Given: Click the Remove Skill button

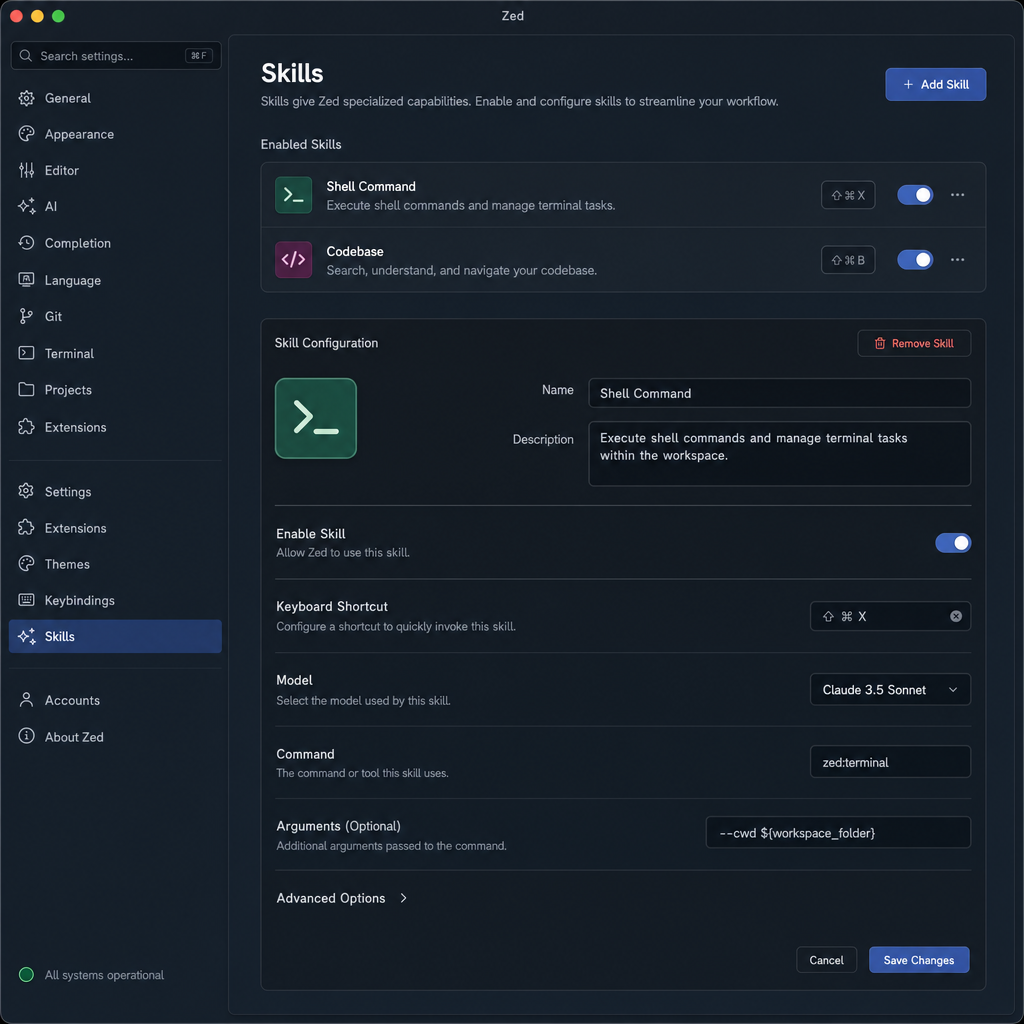Looking at the screenshot, I should click(x=914, y=344).
